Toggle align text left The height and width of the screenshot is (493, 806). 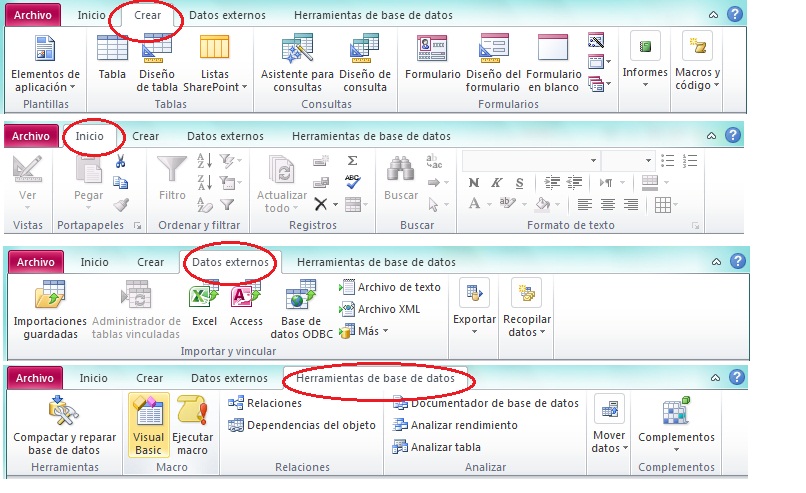coord(584,205)
